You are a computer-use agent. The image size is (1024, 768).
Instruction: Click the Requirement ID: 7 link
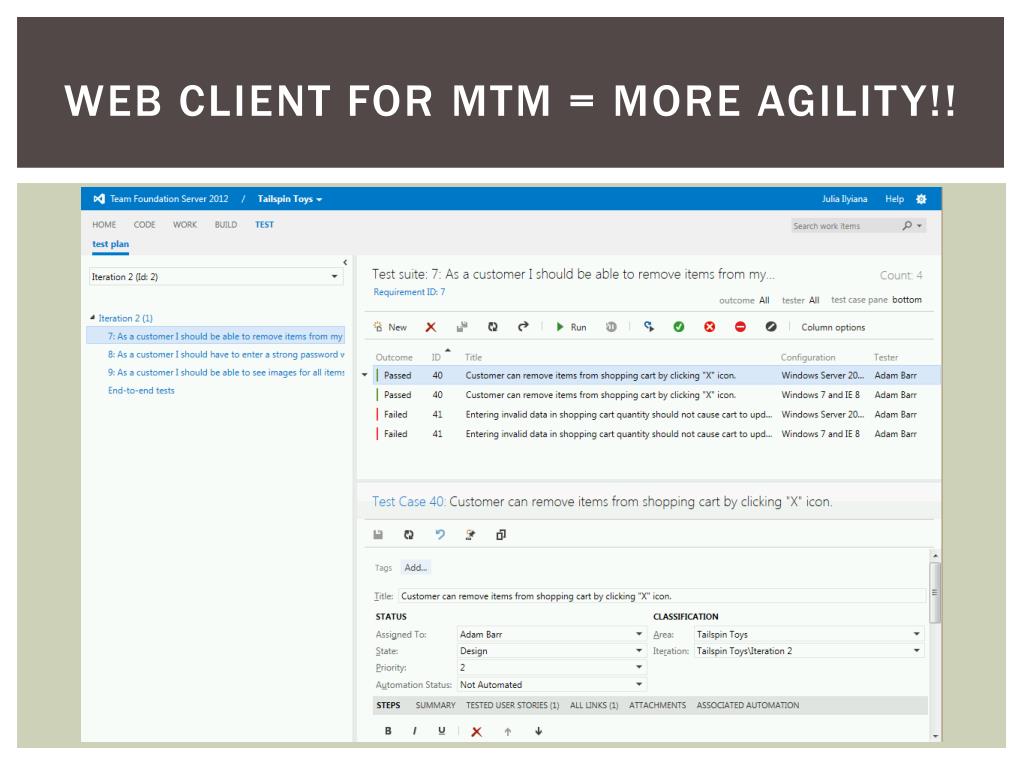click(409, 292)
